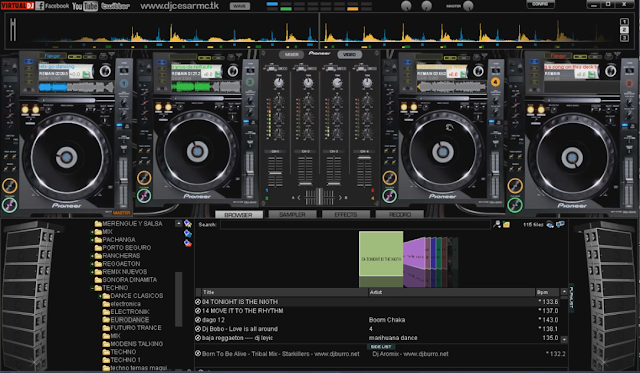Expand the RANCHERAS folder
The width and height of the screenshot is (640, 373).
(x=93, y=256)
